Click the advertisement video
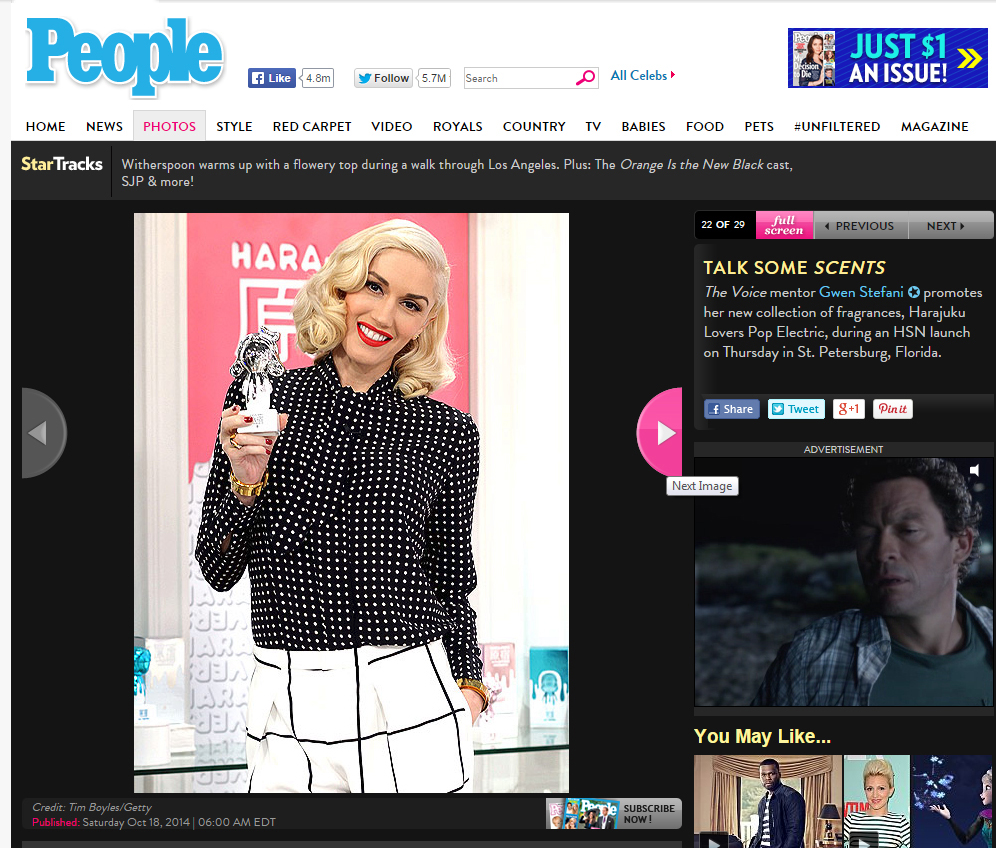996x848 pixels. pyautogui.click(x=844, y=582)
